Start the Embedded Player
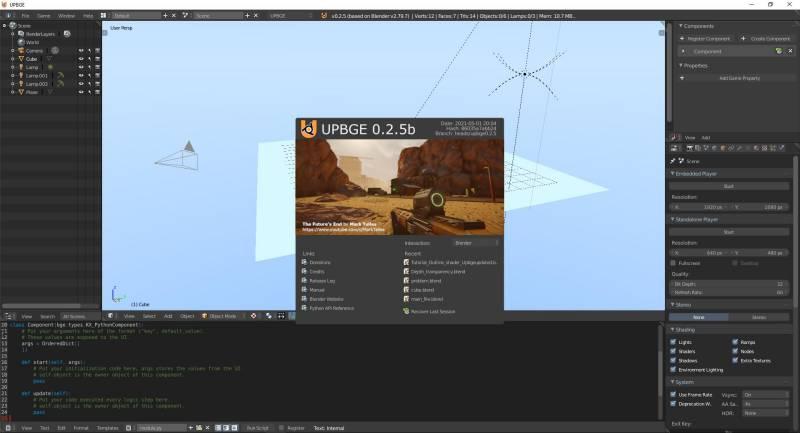 [x=729, y=186]
